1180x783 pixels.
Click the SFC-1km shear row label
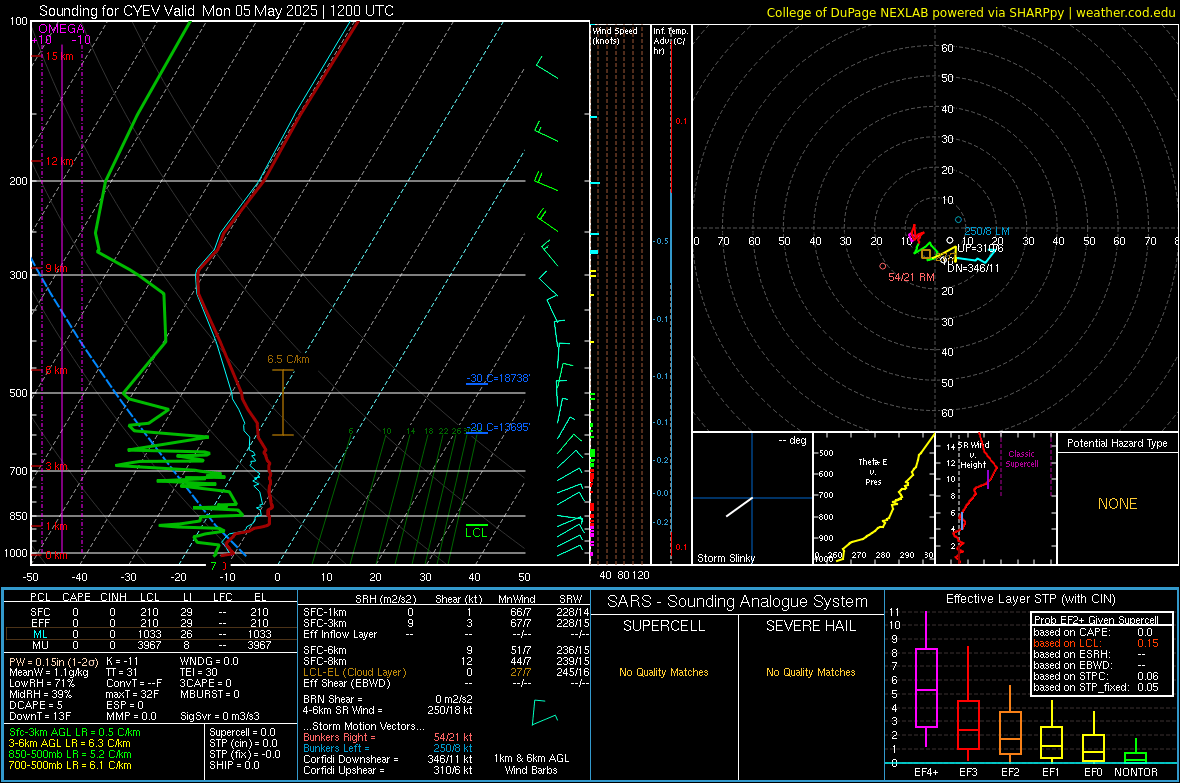tap(325, 612)
